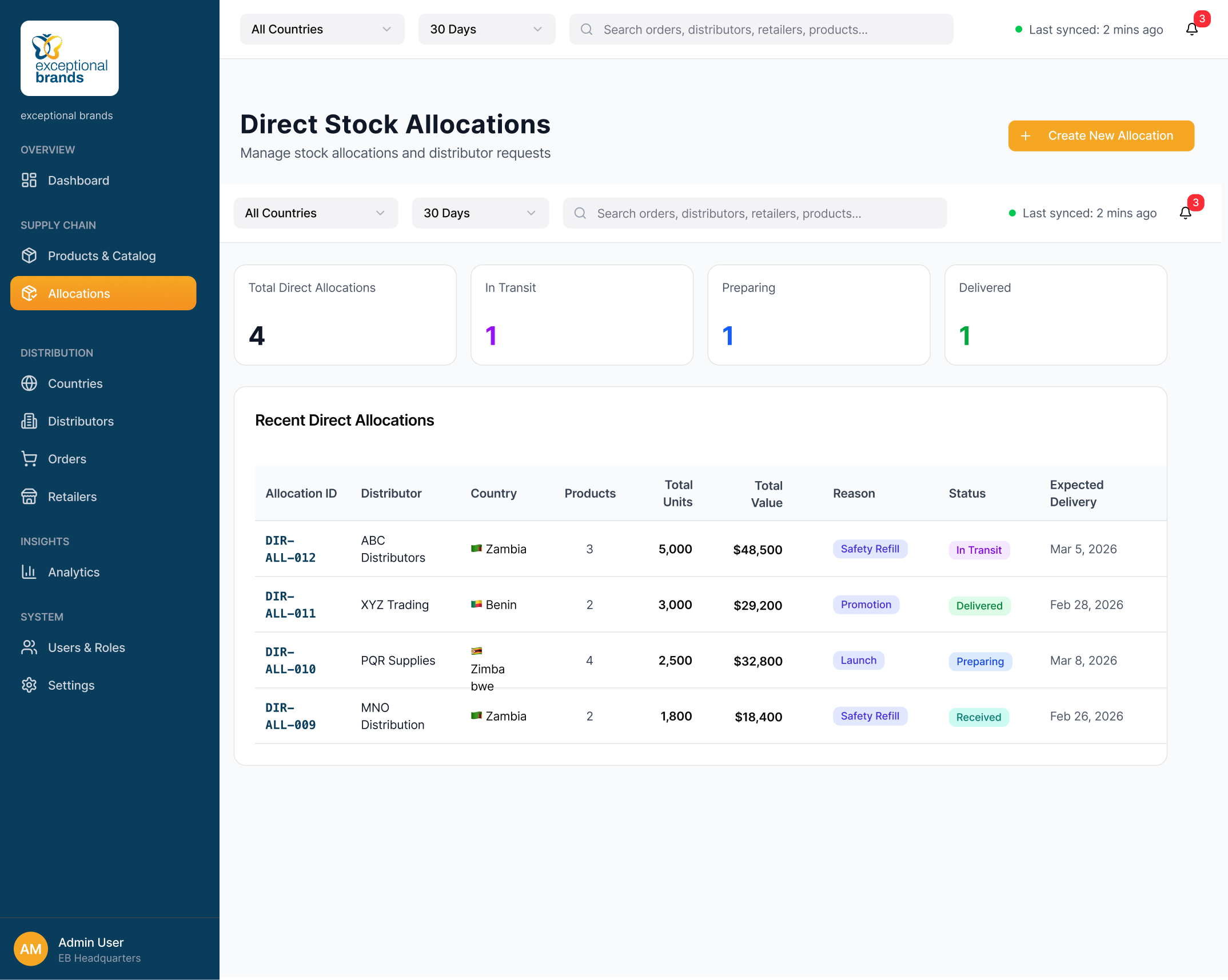The height and width of the screenshot is (980, 1228).
Task: Click the Delivered status badge in table
Action: point(980,606)
